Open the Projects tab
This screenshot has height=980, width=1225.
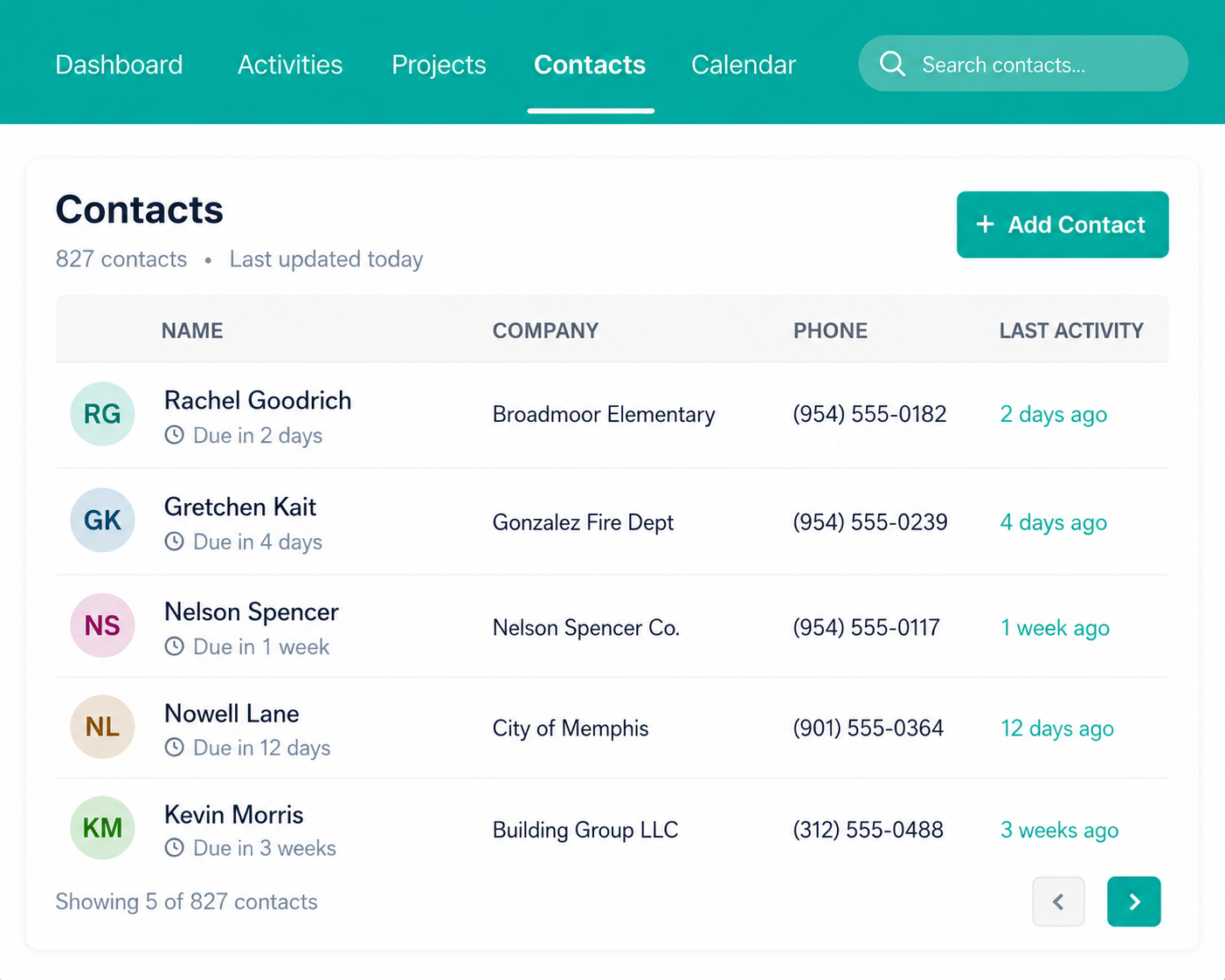(x=439, y=65)
